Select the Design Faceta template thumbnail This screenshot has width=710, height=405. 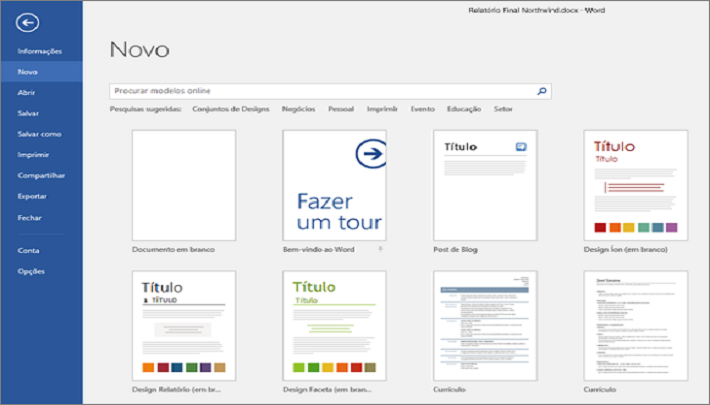point(334,324)
